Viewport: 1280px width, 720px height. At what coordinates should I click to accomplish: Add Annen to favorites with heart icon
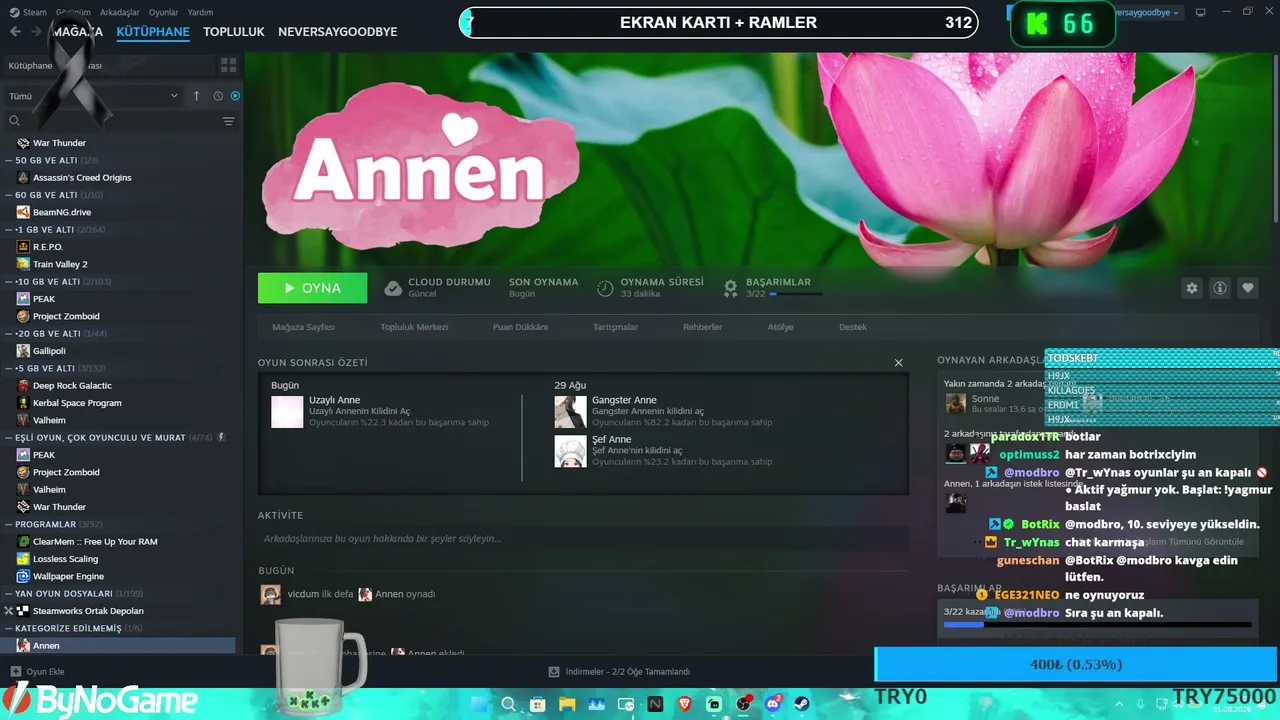[x=1248, y=288]
